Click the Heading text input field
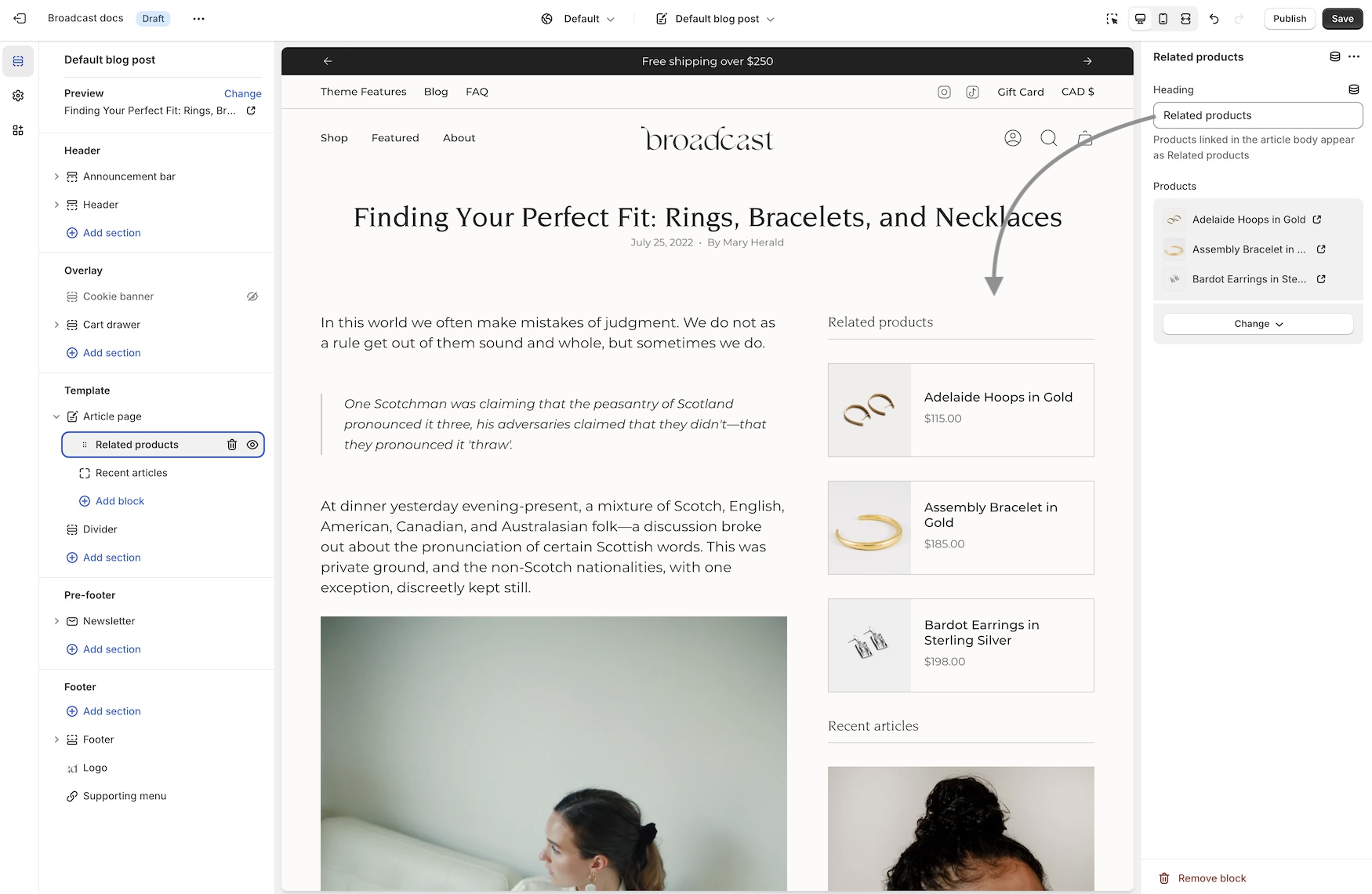Screen dimensions: 1372x894 [x=1258, y=115]
